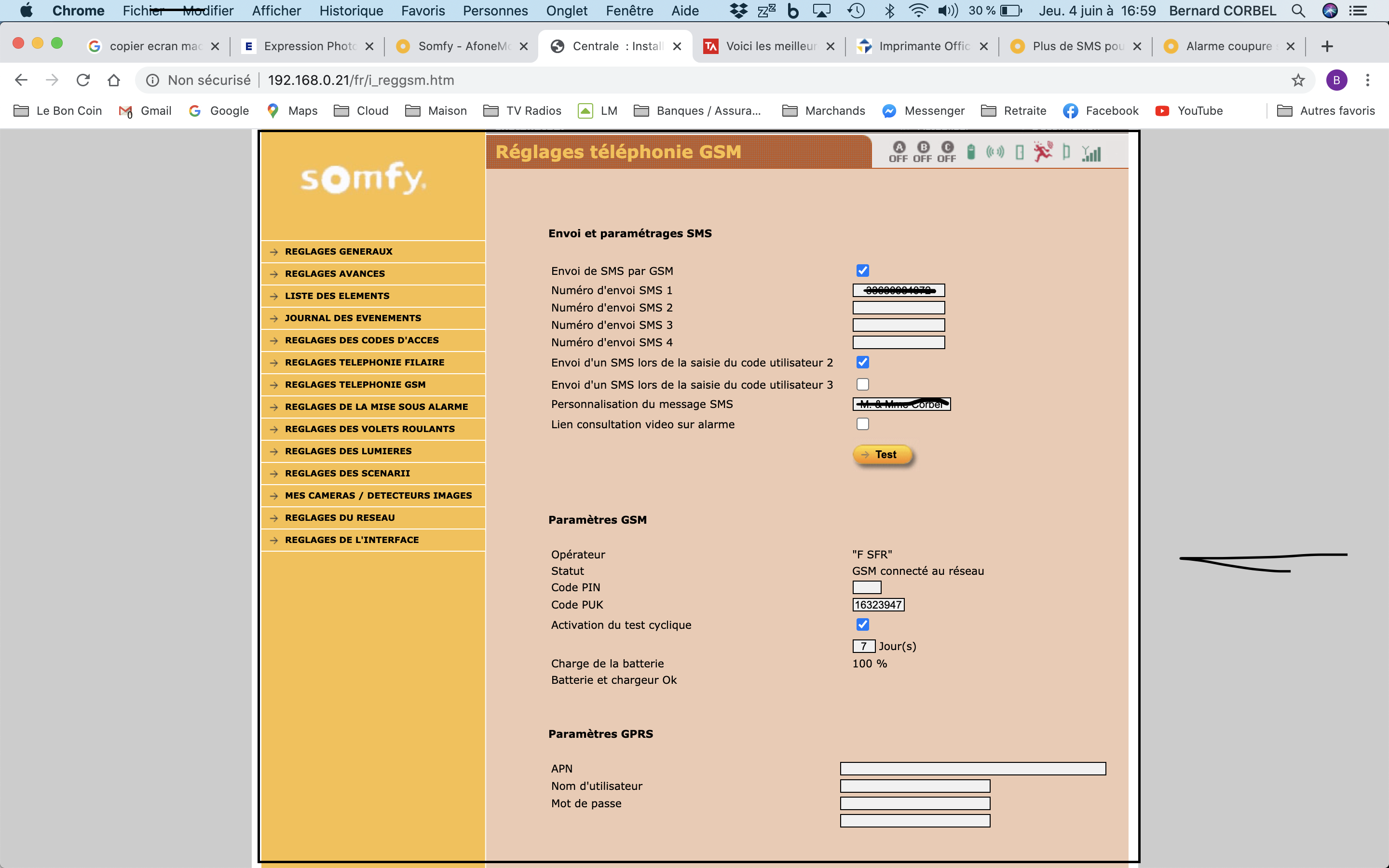
Task: Close the Expression Photo tab
Action: click(369, 46)
